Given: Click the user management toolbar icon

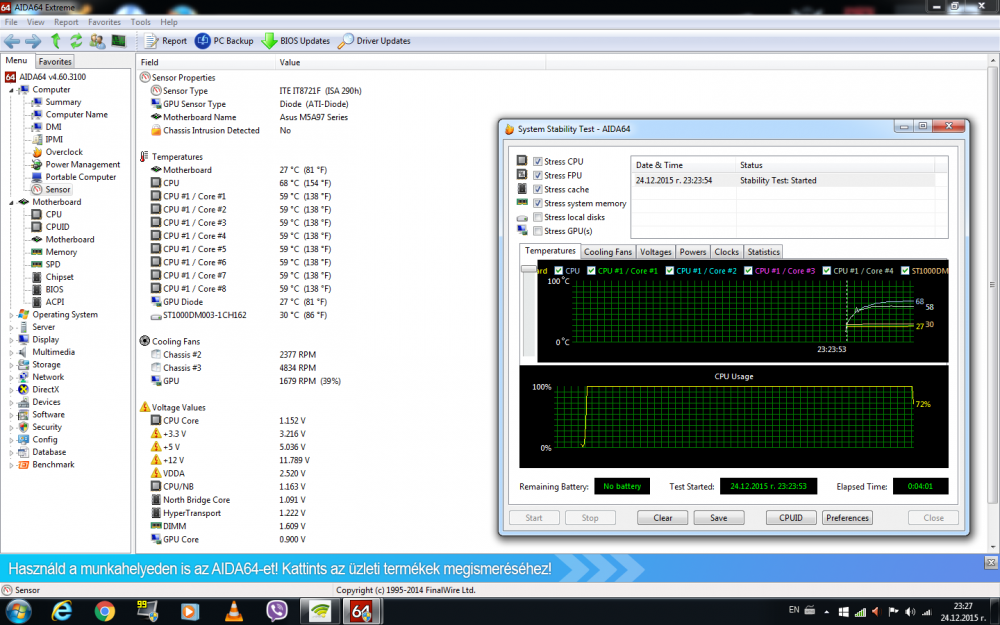Looking at the screenshot, I should pyautogui.click(x=97, y=41).
